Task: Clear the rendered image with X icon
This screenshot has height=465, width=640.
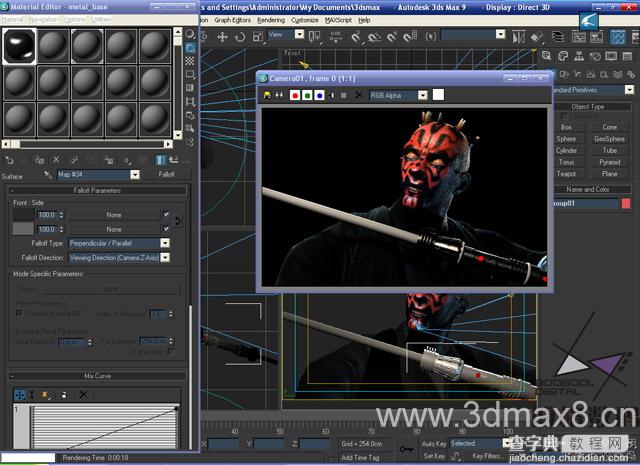Action: (x=358, y=95)
